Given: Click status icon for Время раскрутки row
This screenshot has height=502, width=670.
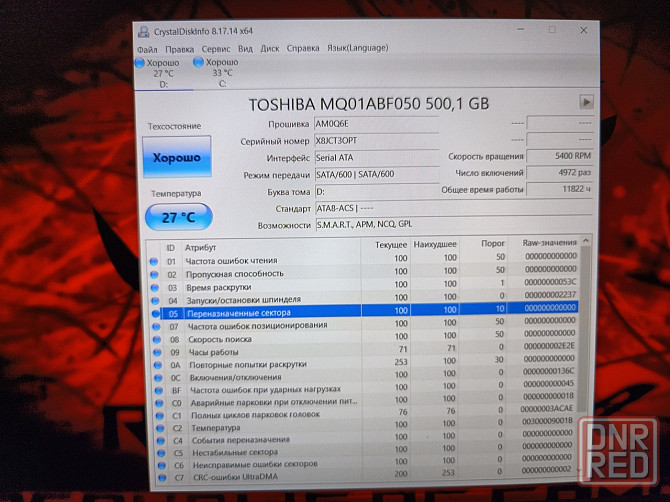Looking at the screenshot, I should 153,286.
